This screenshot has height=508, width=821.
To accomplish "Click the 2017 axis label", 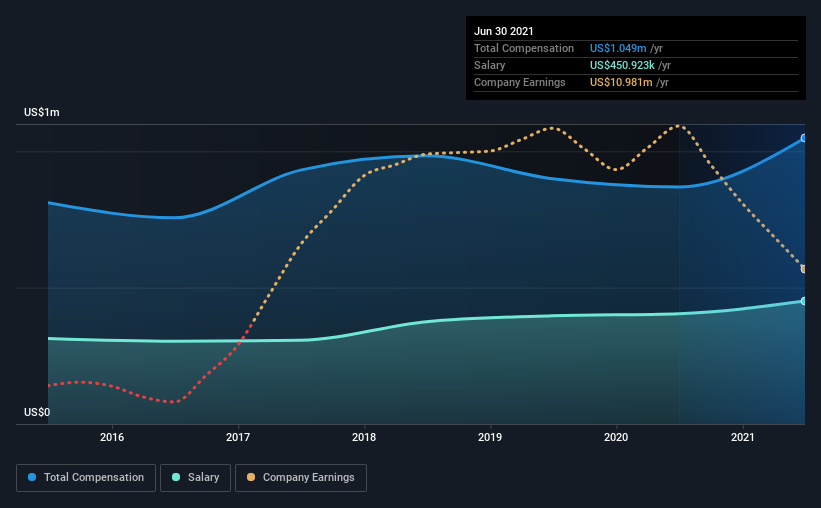I will pos(238,437).
